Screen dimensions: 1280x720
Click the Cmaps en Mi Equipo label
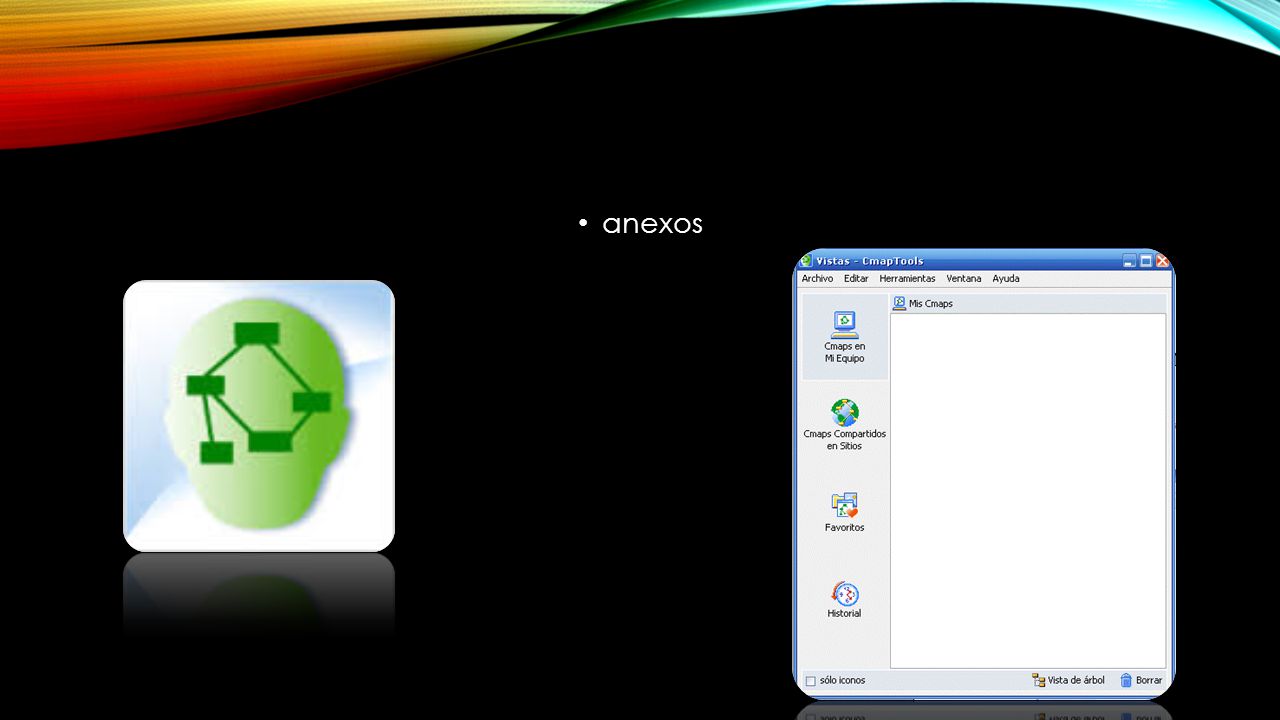(845, 352)
